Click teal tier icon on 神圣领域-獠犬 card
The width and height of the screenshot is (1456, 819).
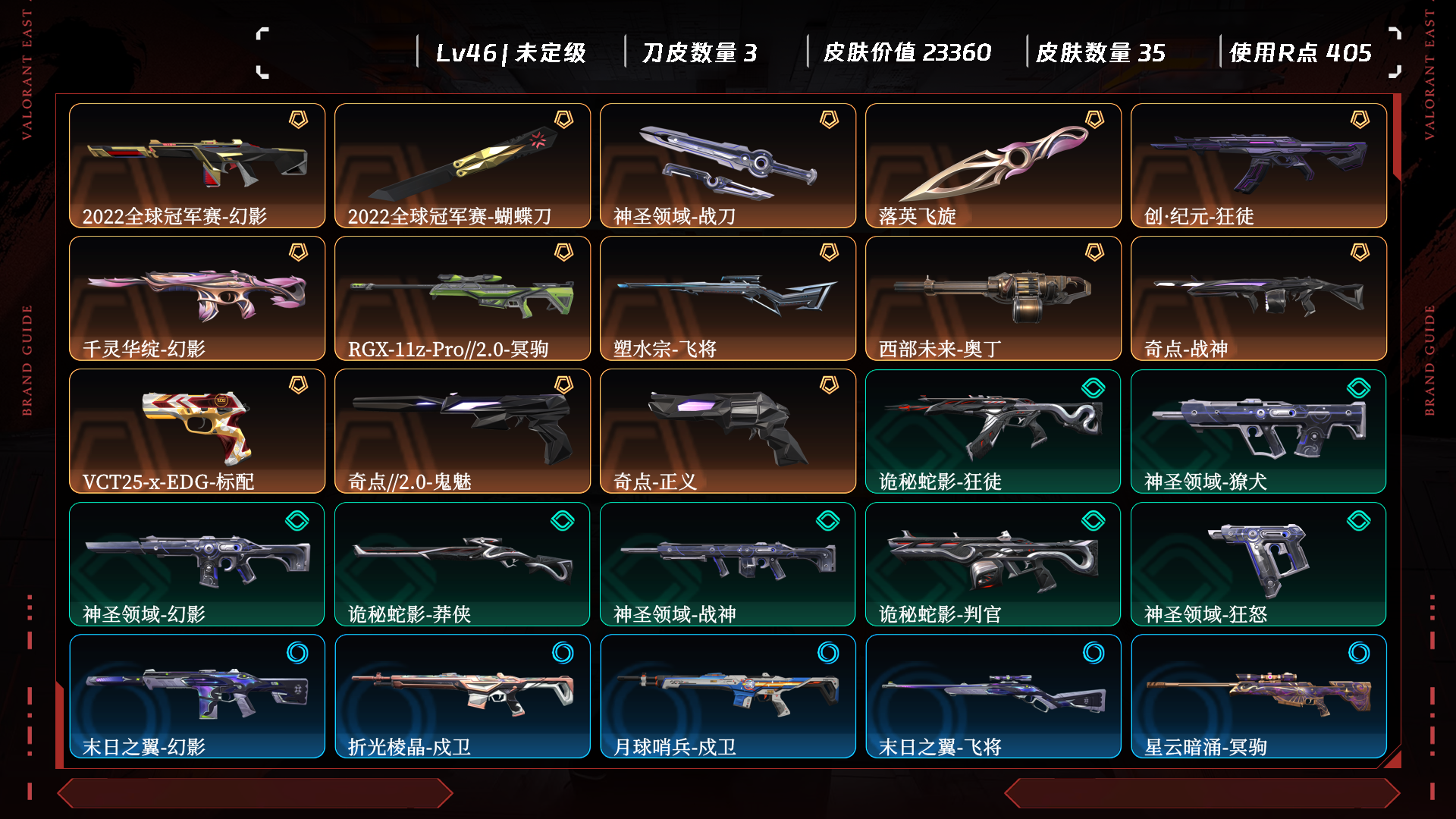pos(1359,388)
